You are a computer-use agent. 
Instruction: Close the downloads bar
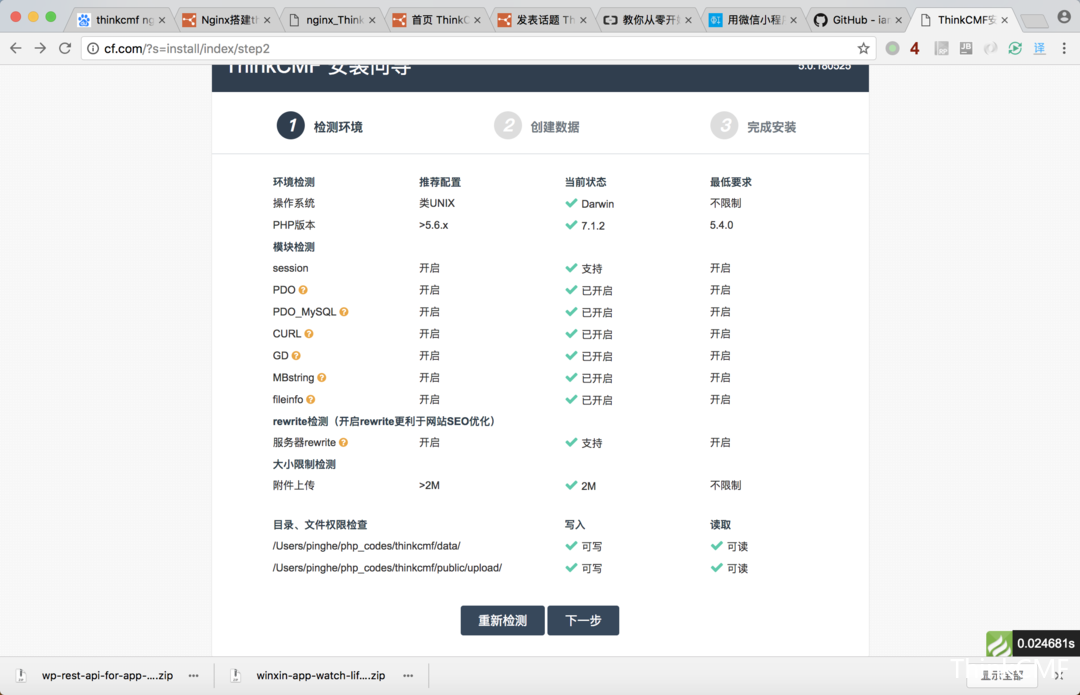(1059, 676)
